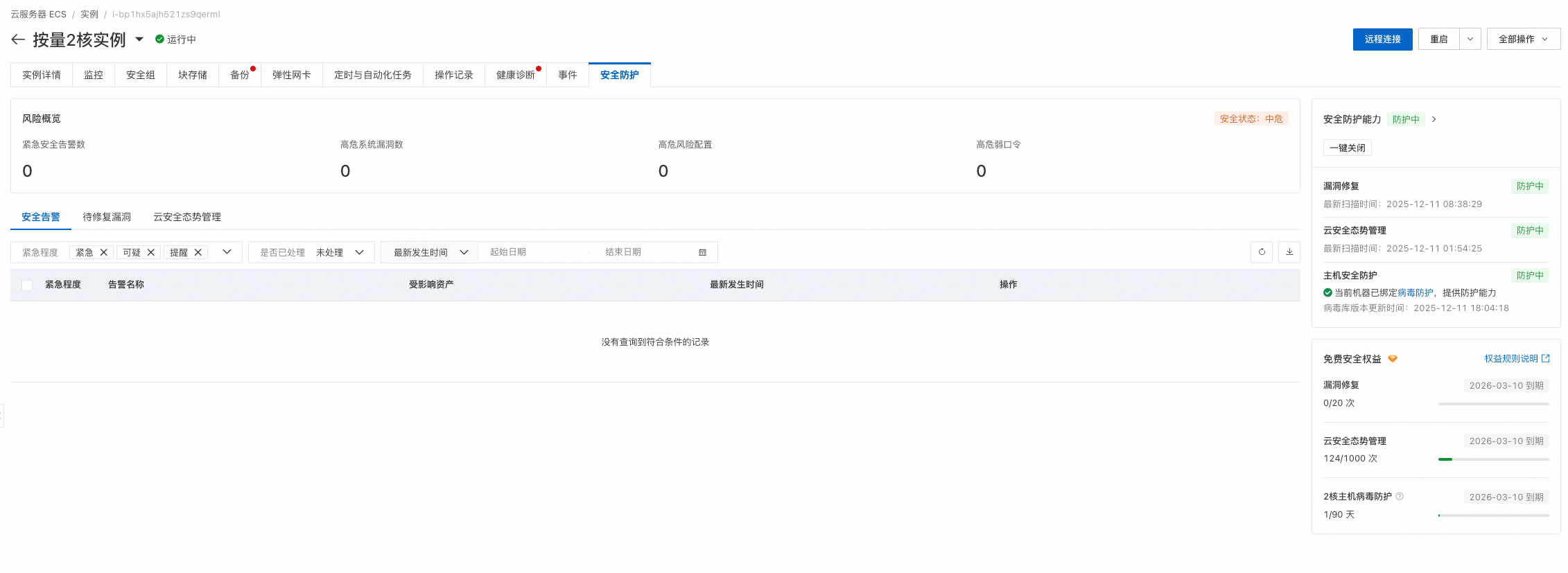Click the 云安全态势管理 usage progress bar
This screenshot has width=1568, height=573.
click(1493, 459)
